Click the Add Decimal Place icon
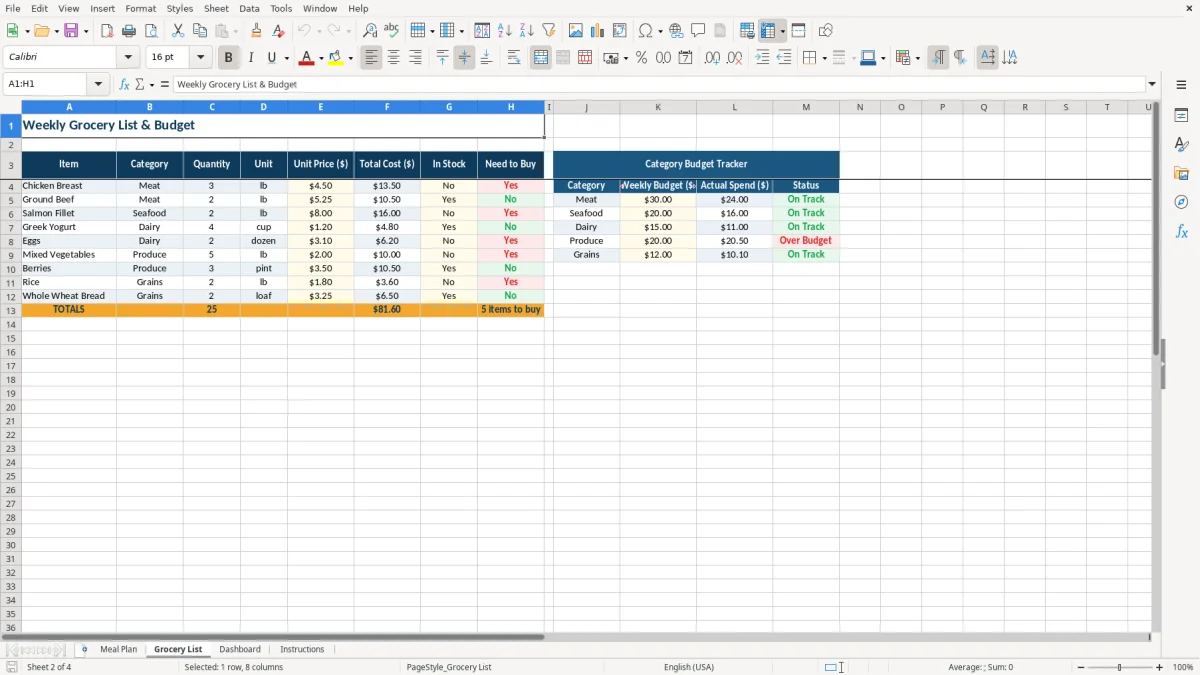The height and width of the screenshot is (675, 1200). coord(712,58)
